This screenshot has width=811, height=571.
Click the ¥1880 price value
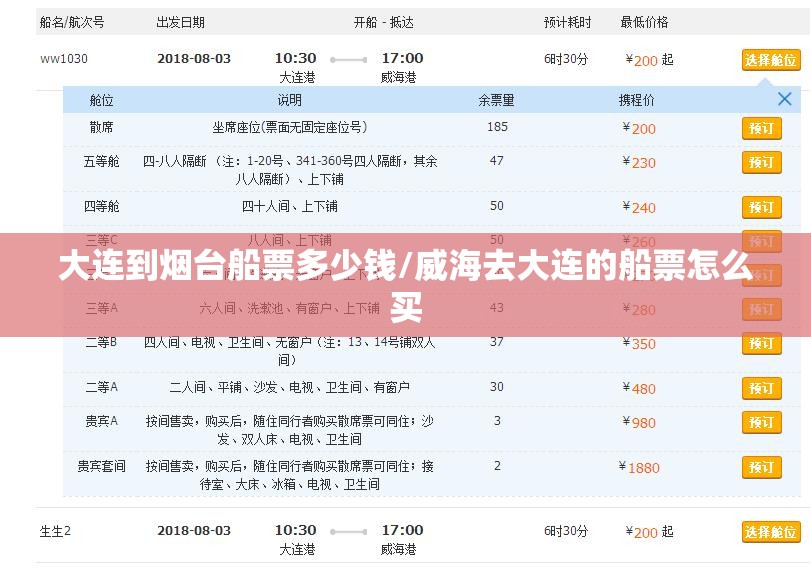tap(639, 468)
